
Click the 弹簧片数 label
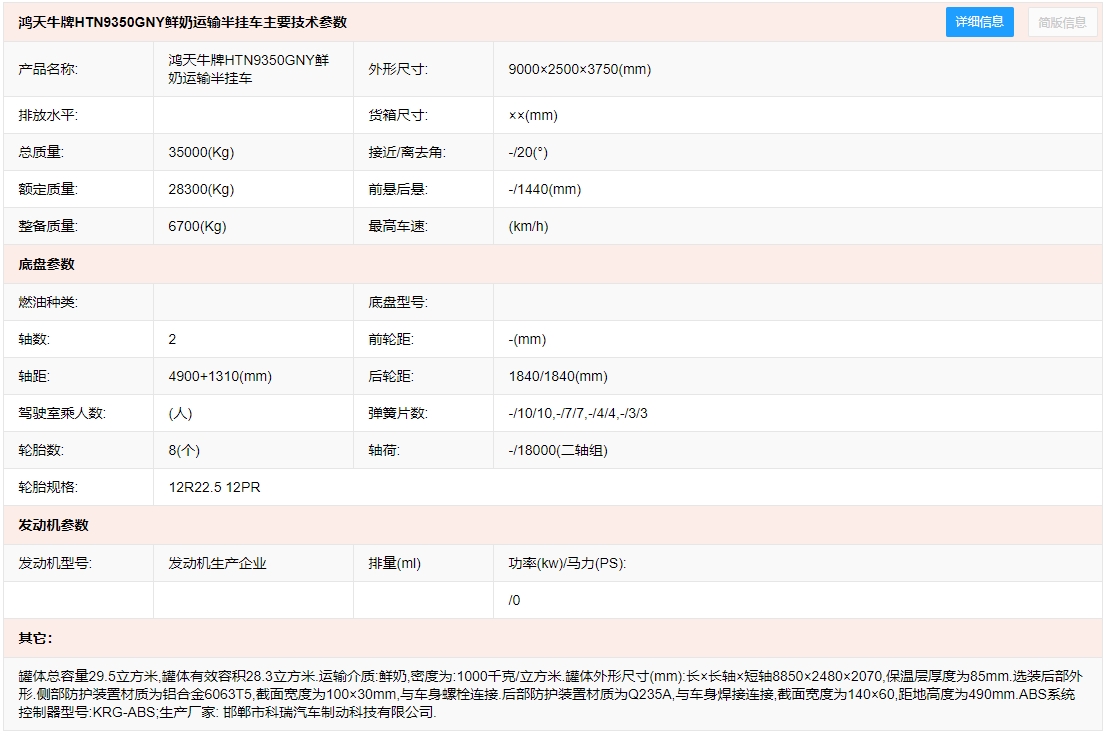point(398,413)
